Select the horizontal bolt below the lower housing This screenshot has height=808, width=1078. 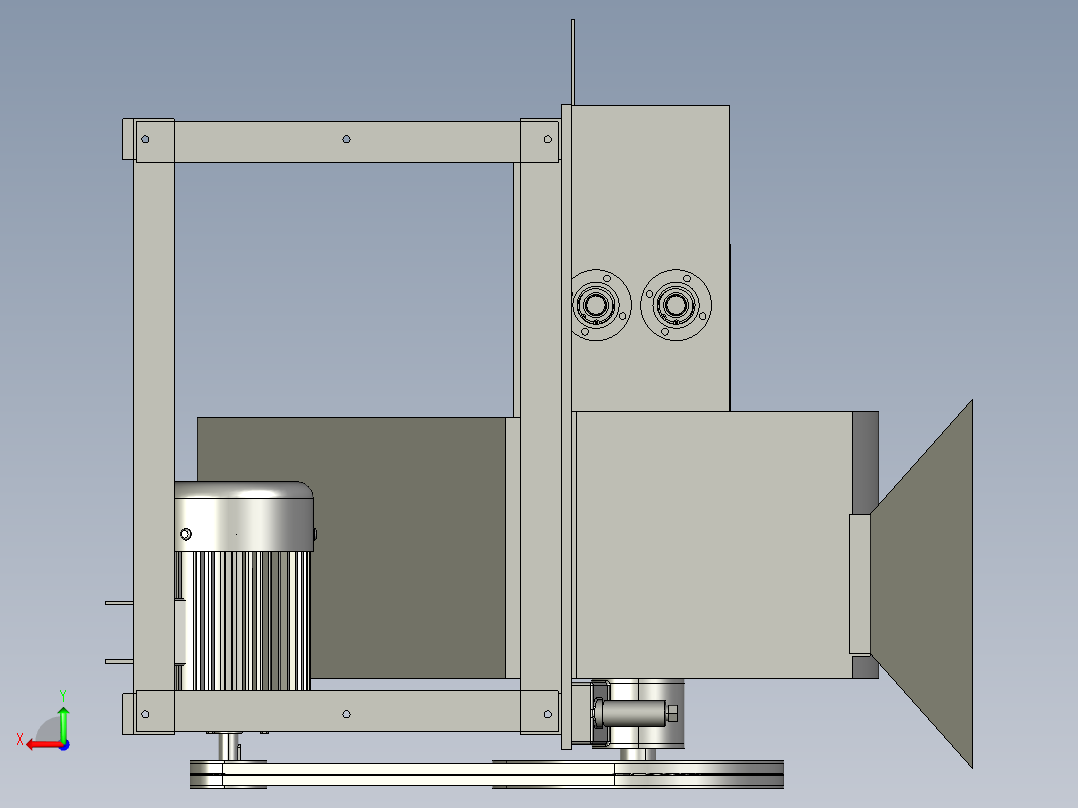[636, 714]
